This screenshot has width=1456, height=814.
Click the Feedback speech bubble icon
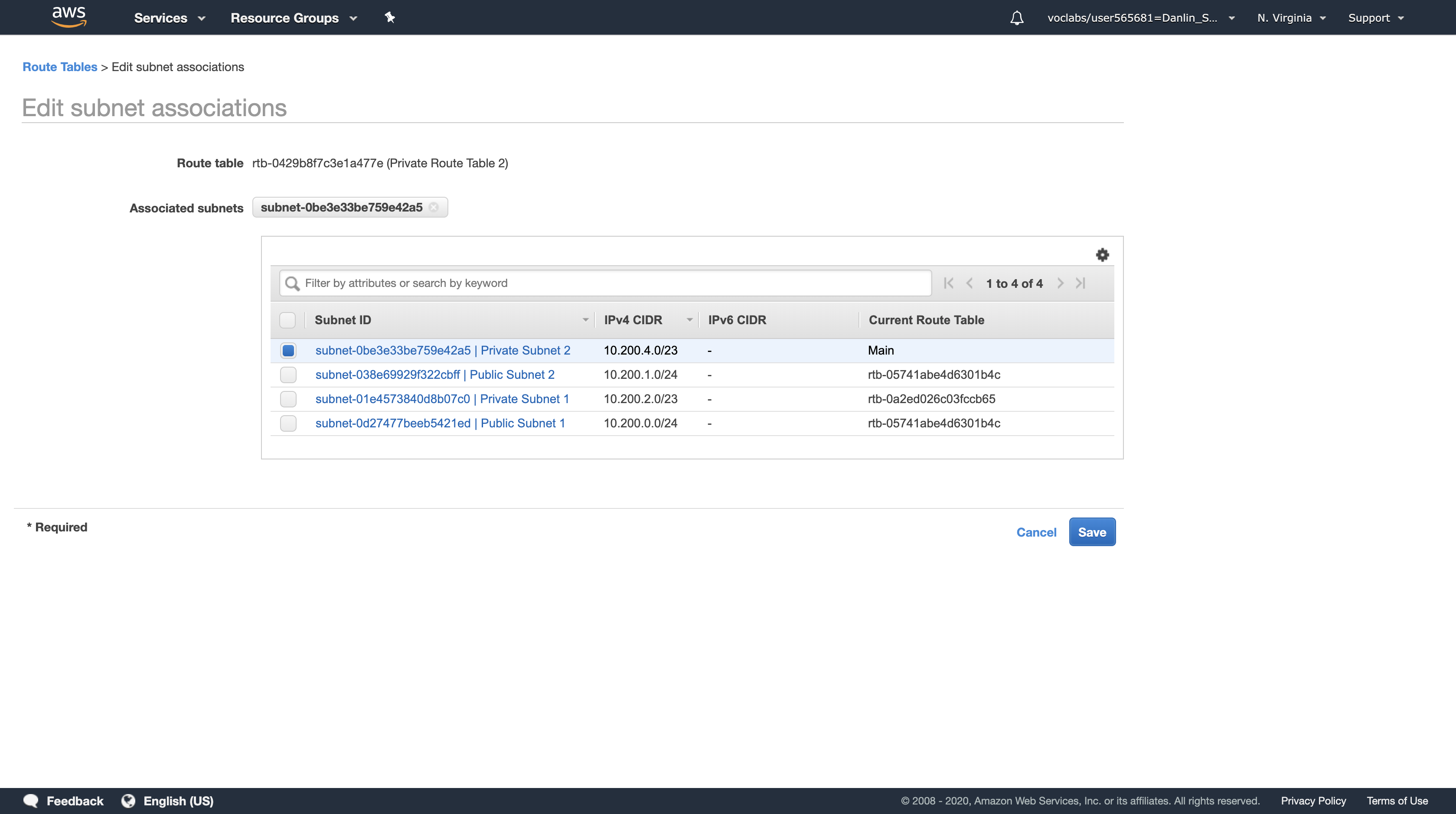point(31,801)
